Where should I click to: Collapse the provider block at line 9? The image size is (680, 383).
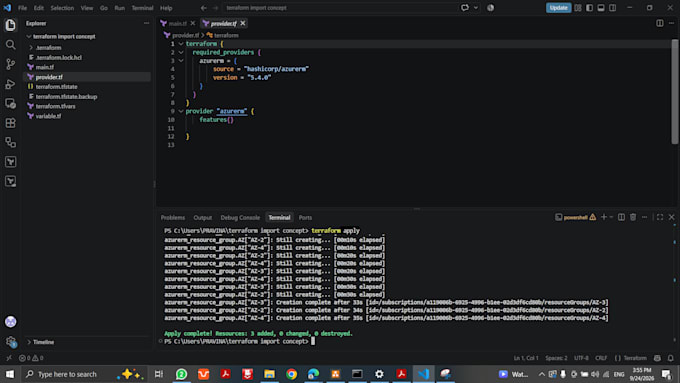(x=181, y=111)
